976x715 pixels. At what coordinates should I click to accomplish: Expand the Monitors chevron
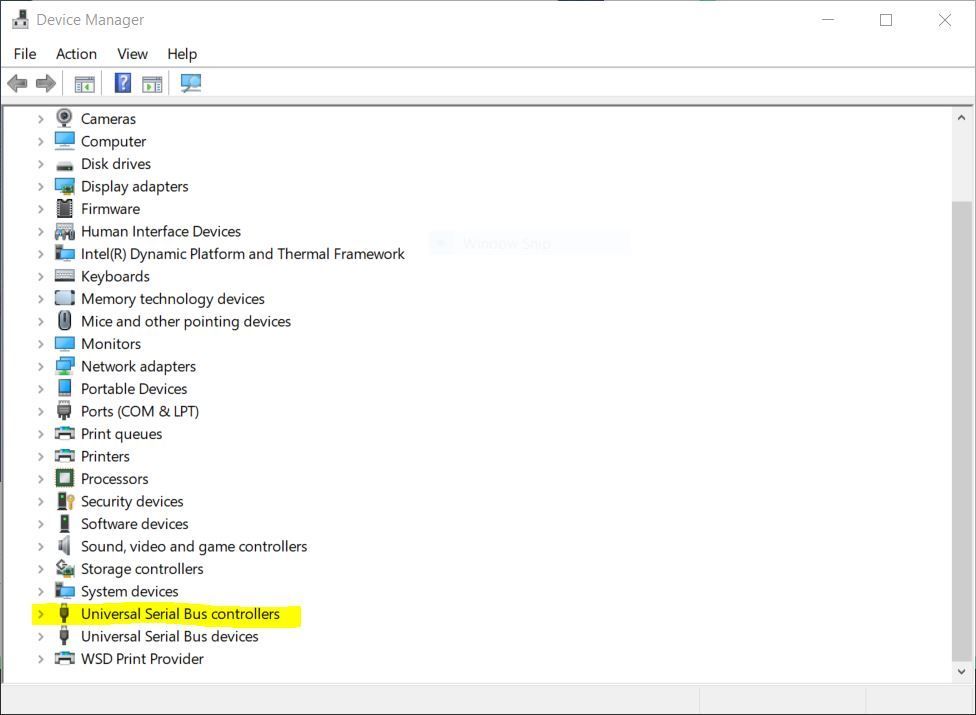(40, 343)
